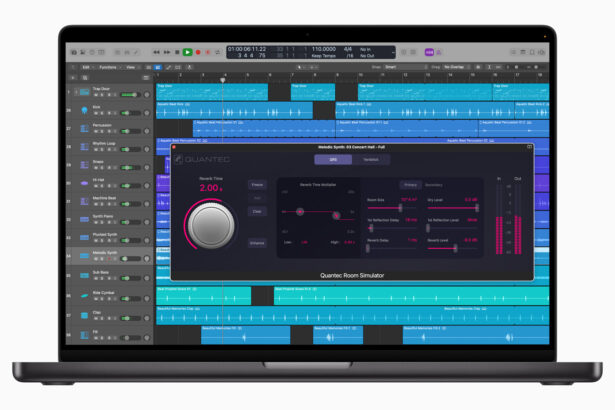Click the Melodic Synth track pan knob
The image size is (615, 410).
pyautogui.click(x=147, y=259)
